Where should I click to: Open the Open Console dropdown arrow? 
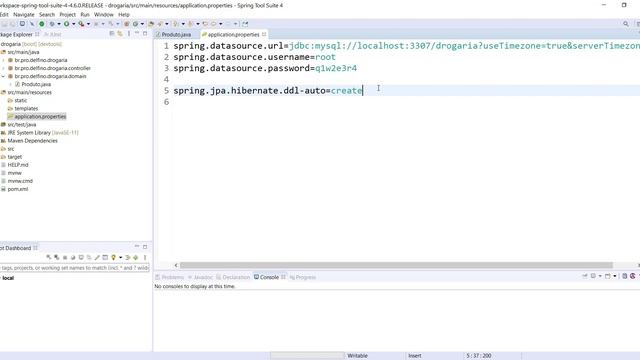point(614,276)
